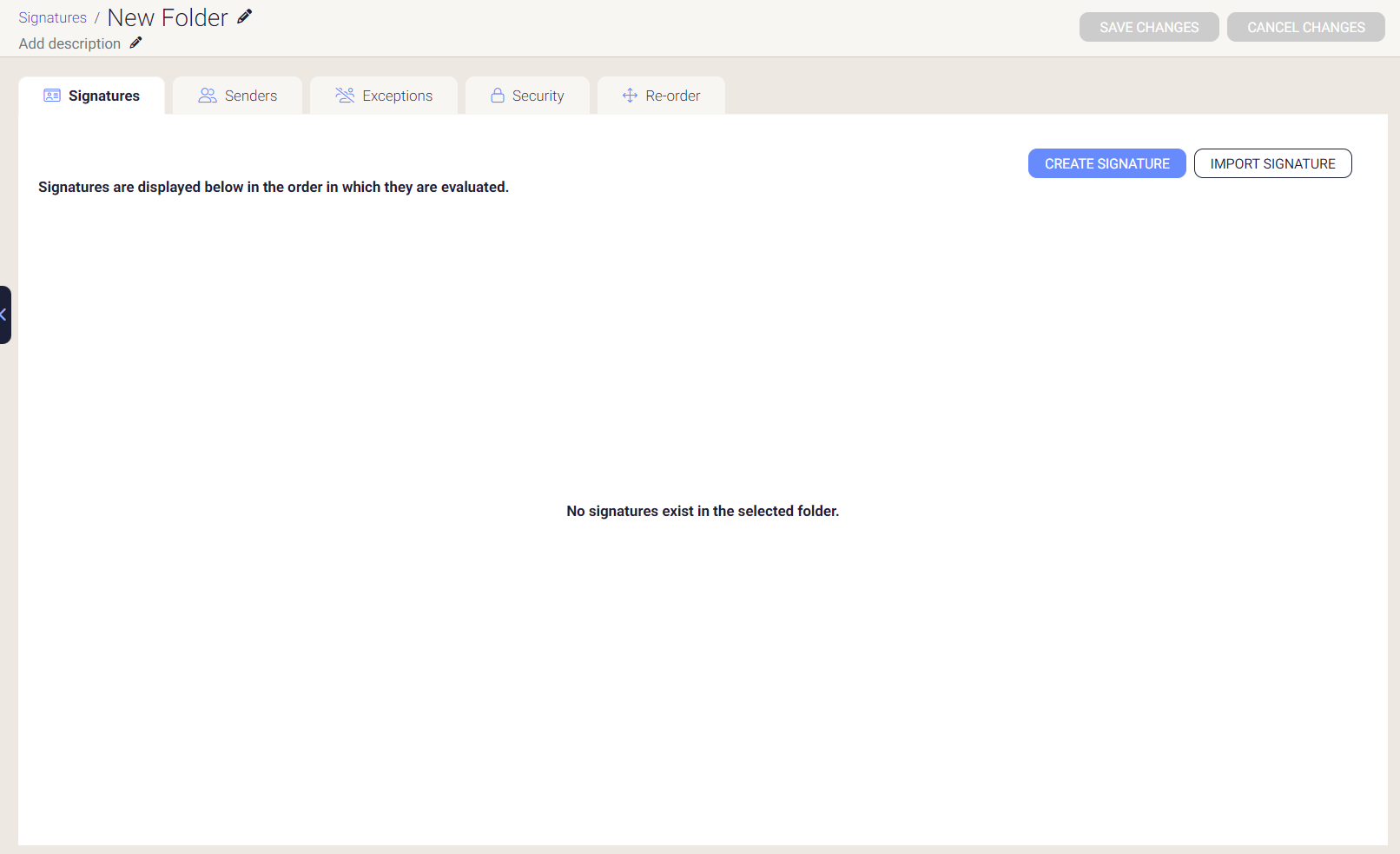Click the lock icon on the Security tab

click(x=498, y=96)
